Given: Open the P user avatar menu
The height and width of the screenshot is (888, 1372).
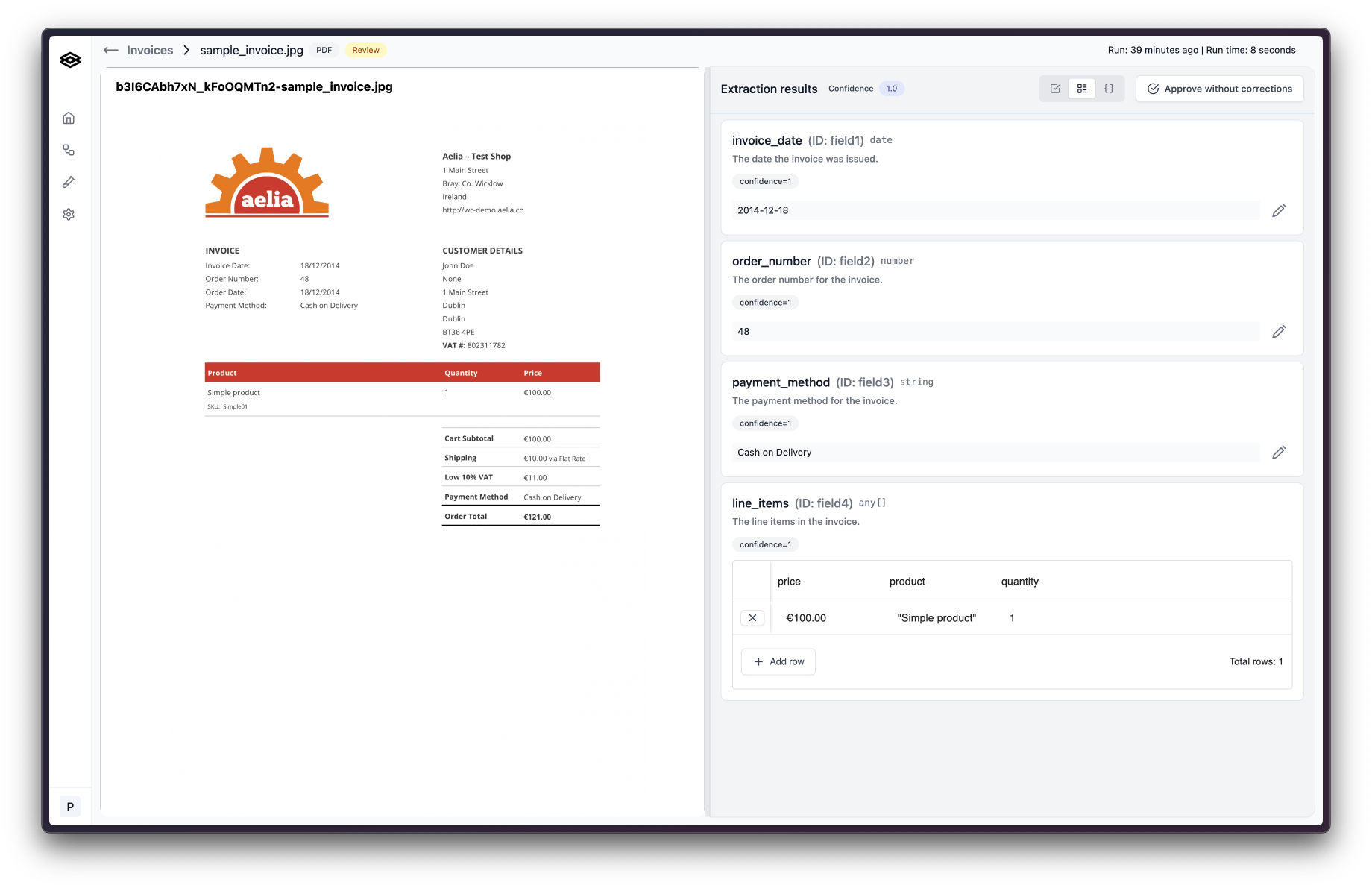Looking at the screenshot, I should tap(70, 807).
